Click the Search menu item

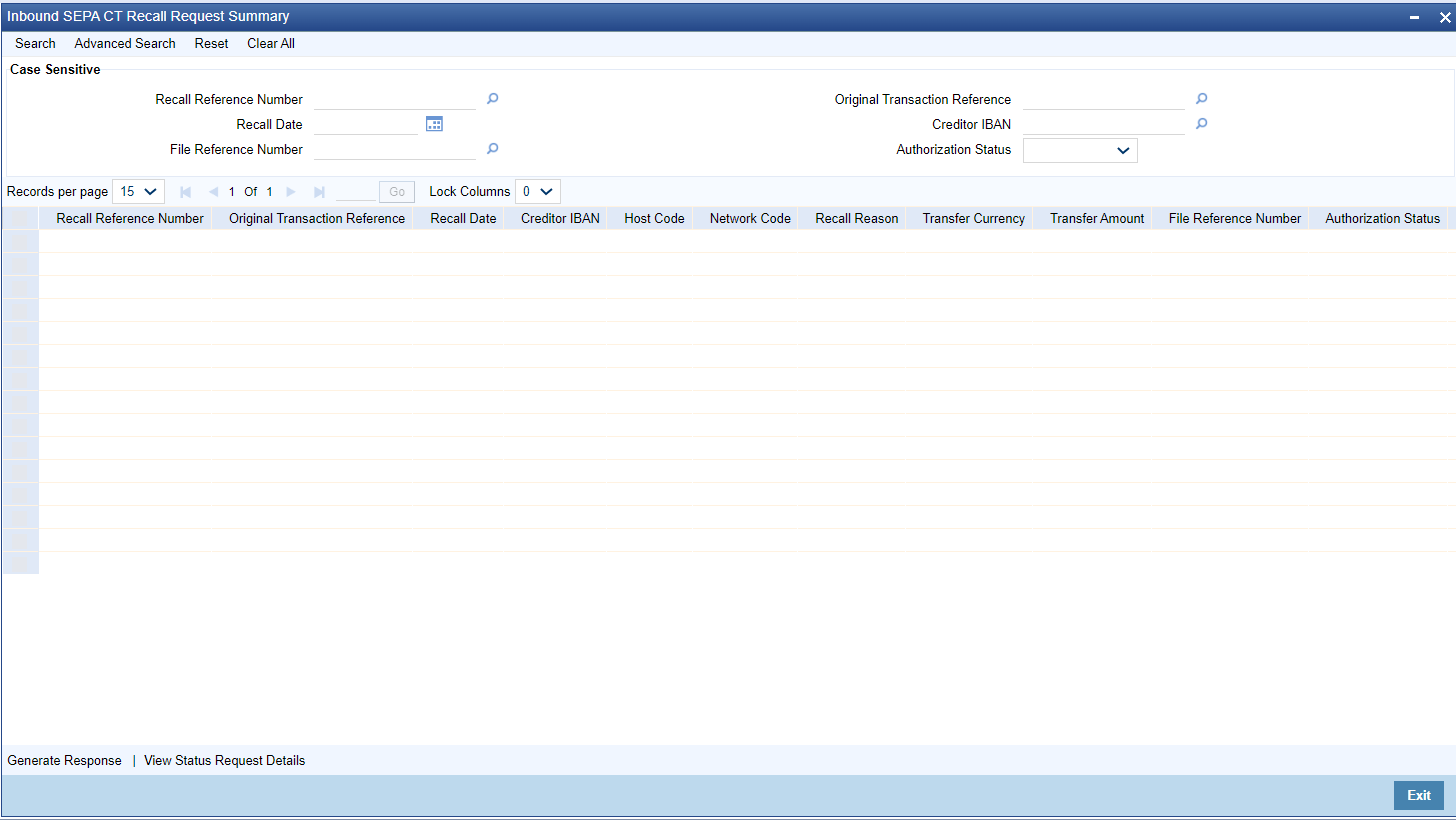(35, 44)
